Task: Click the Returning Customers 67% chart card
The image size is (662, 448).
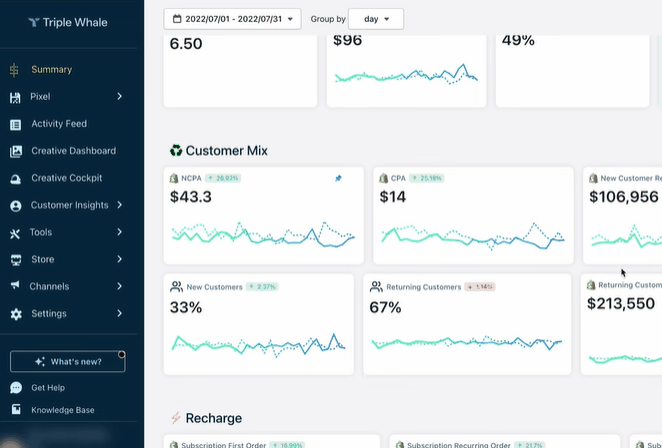Action: click(x=466, y=324)
